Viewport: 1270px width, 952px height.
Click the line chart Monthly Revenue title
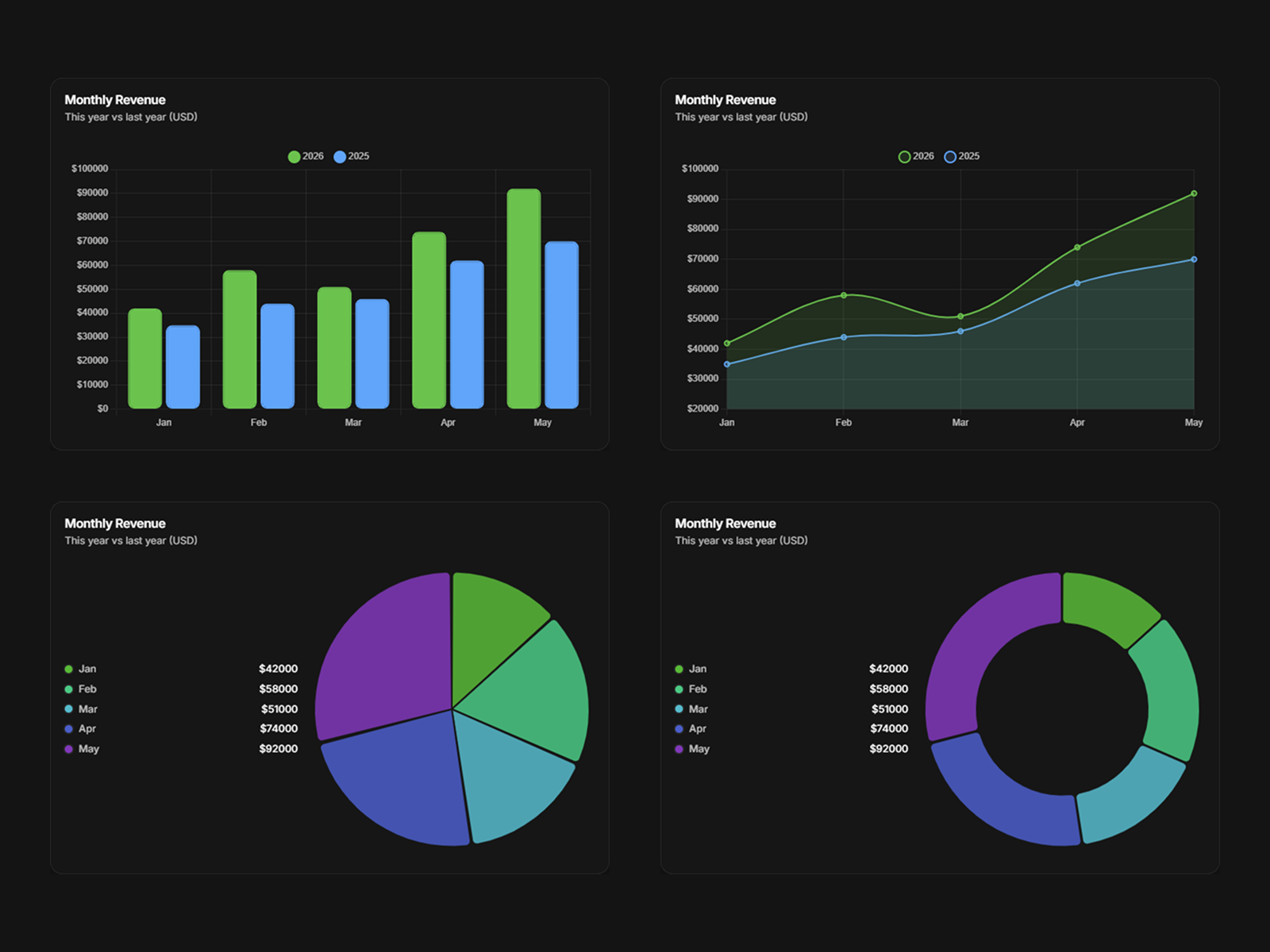pos(725,100)
